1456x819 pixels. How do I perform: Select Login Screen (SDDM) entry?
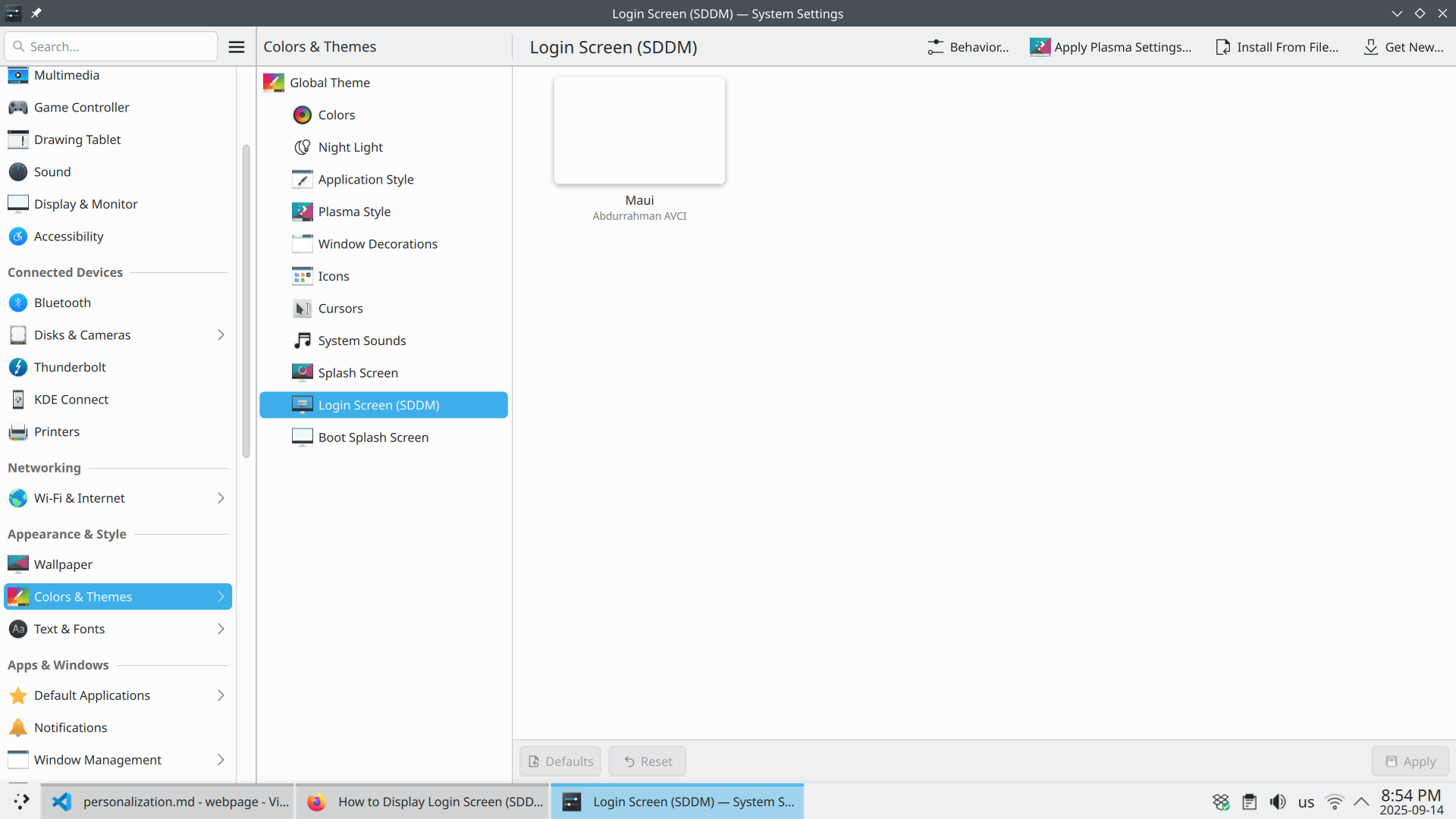384,405
